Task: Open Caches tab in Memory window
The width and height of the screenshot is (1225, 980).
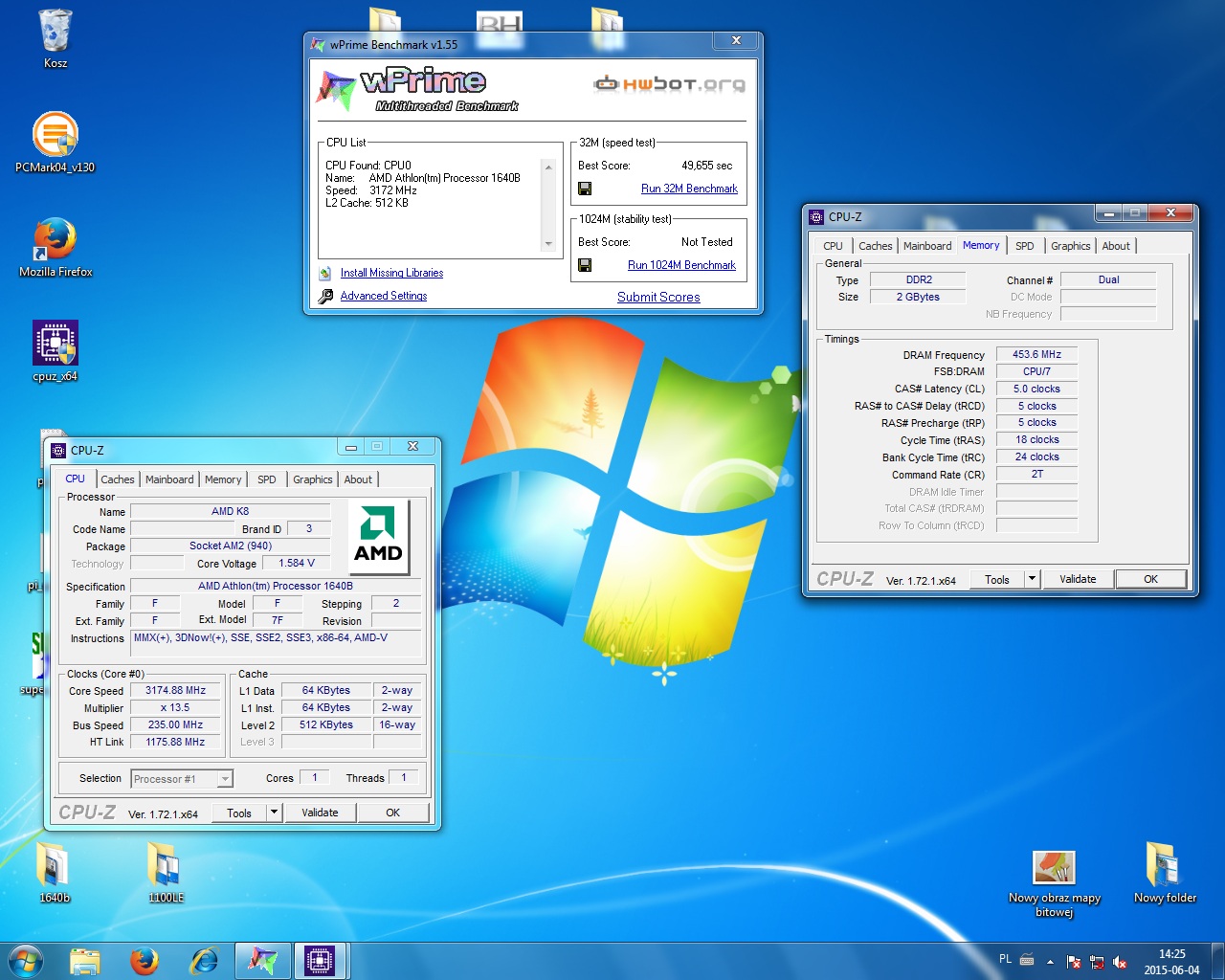Action: point(876,246)
